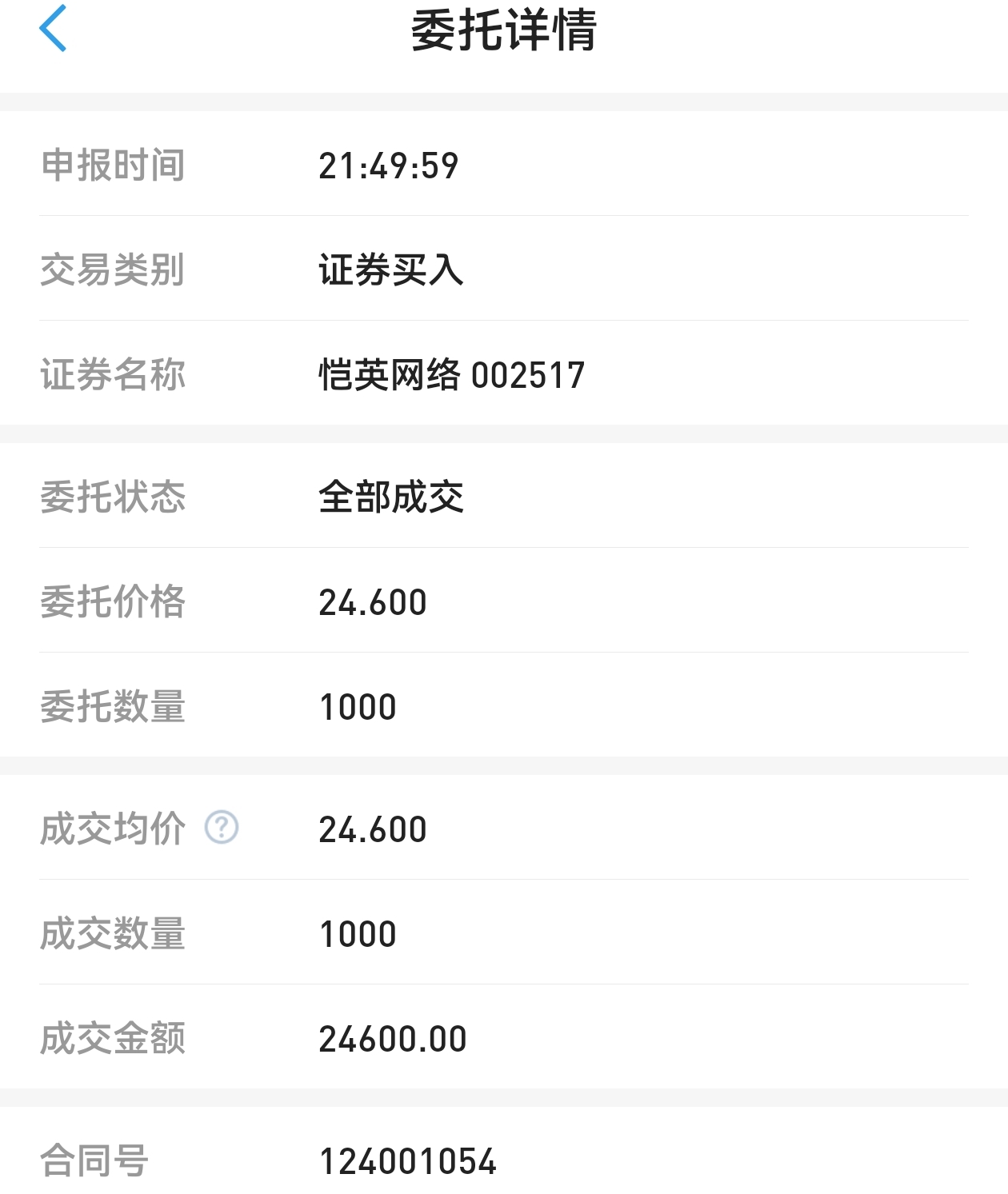
Task: Tap the 委托状态 row label
Action: point(113,497)
